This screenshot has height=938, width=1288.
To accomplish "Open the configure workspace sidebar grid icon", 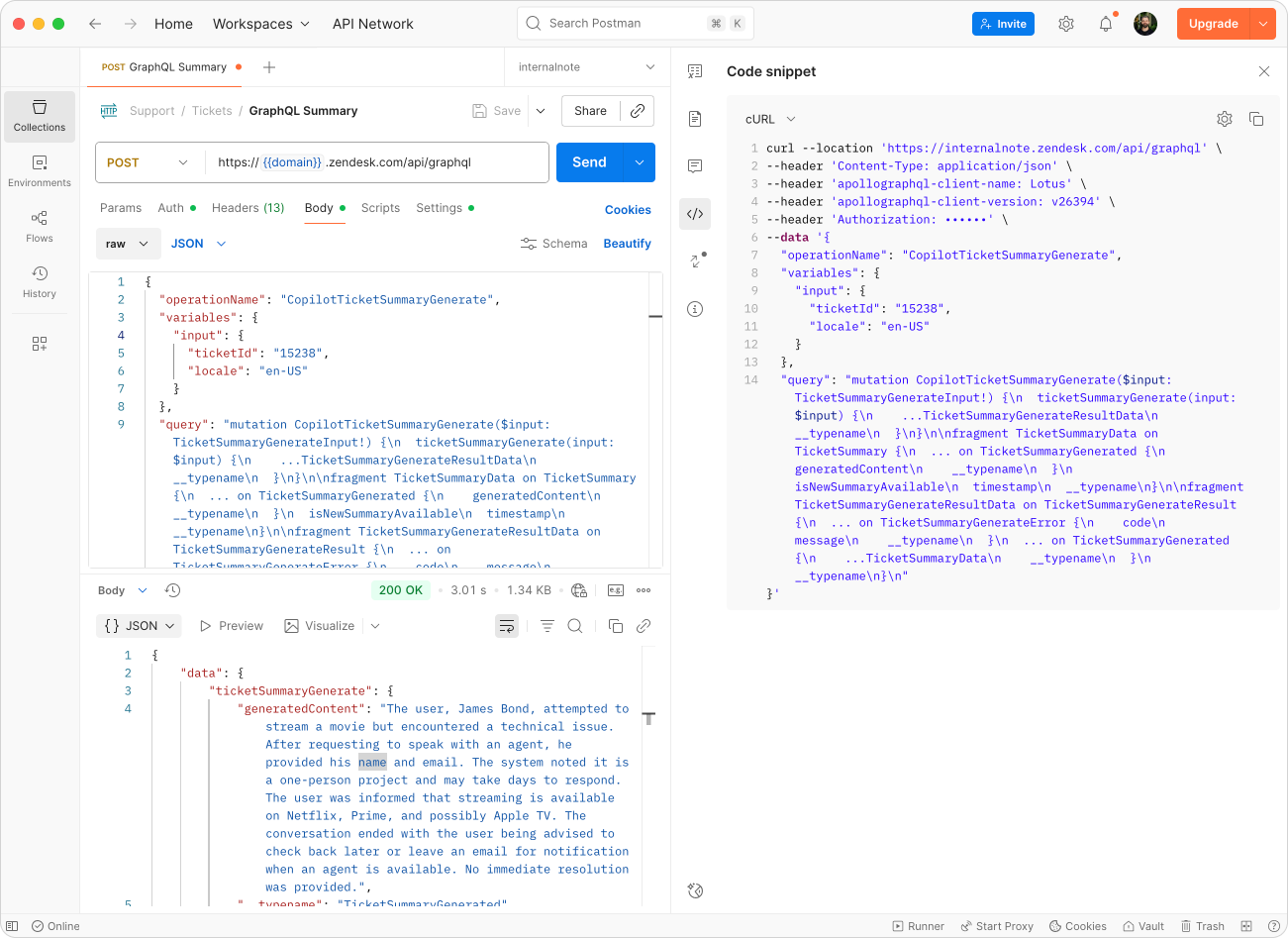I will pos(40,344).
